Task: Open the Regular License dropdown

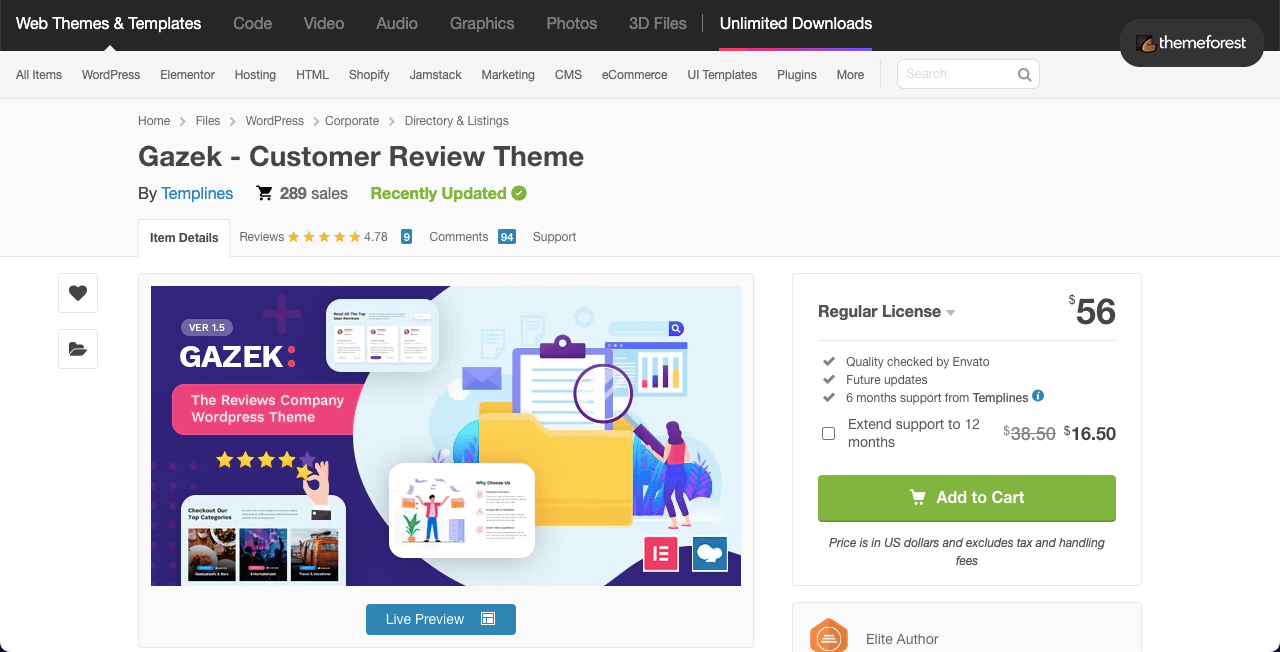Action: [886, 311]
